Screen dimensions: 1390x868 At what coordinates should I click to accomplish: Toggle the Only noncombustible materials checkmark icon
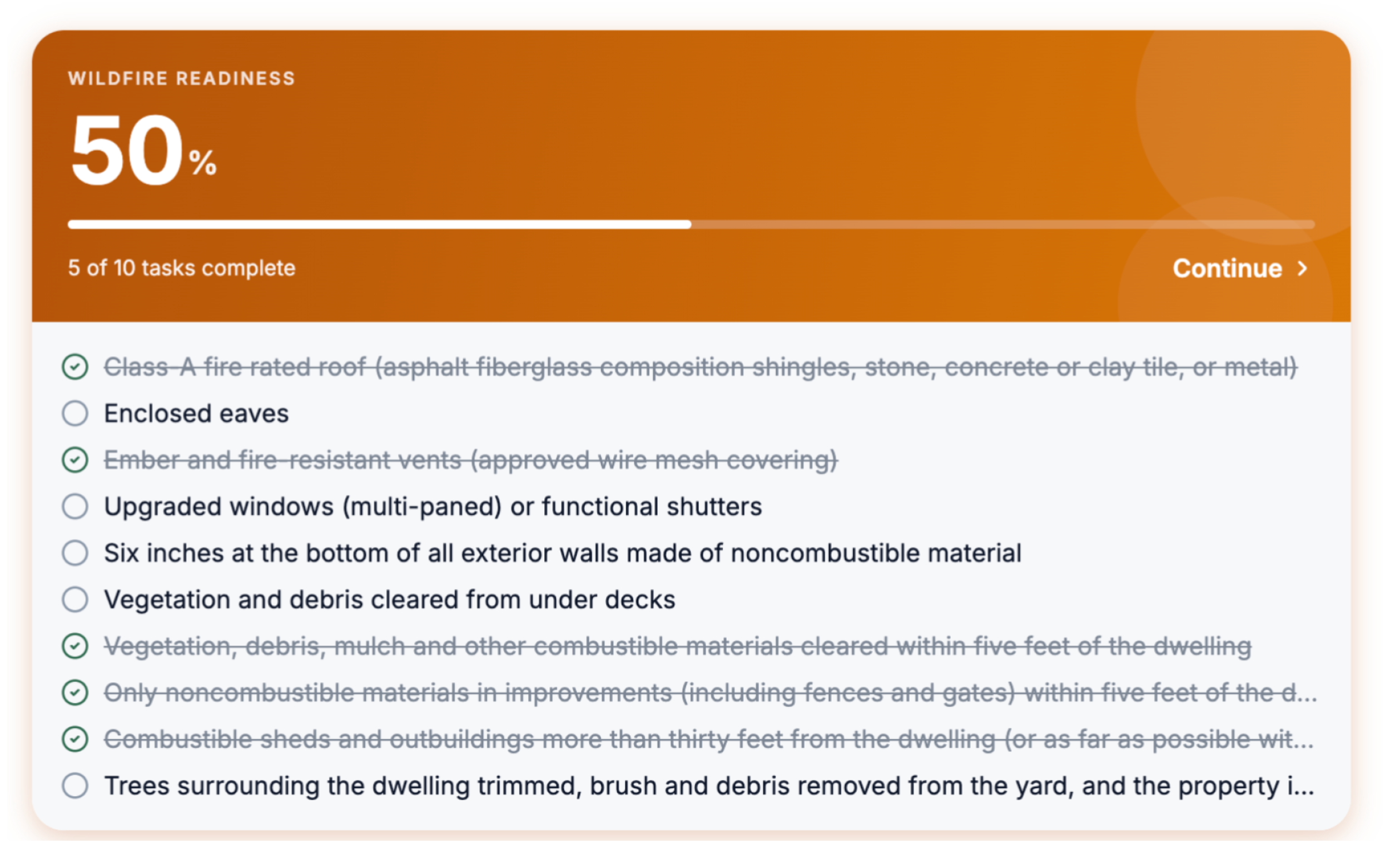coord(75,692)
